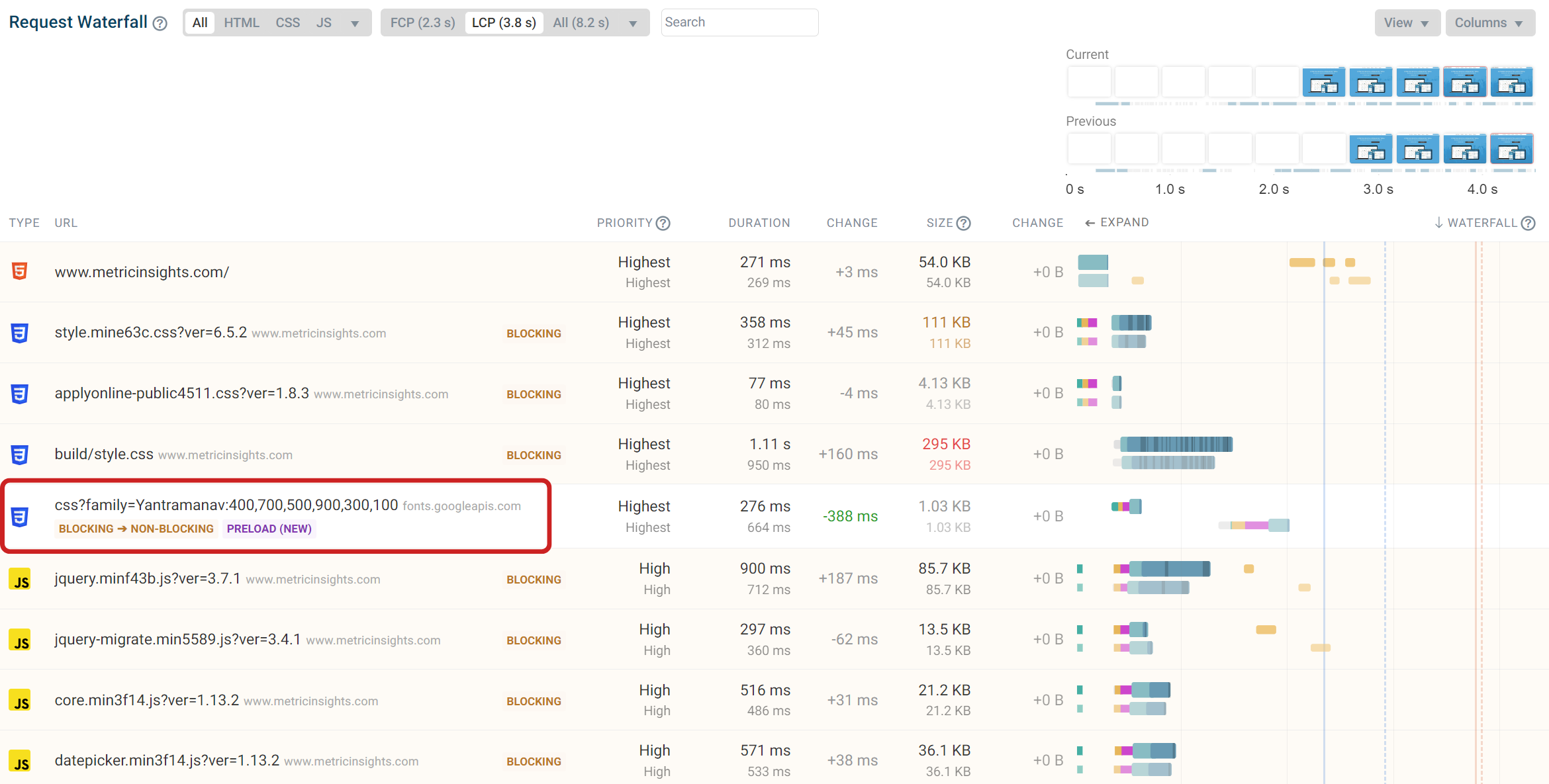The image size is (1549, 784).
Task: Sort by the DURATION column header
Action: (x=759, y=223)
